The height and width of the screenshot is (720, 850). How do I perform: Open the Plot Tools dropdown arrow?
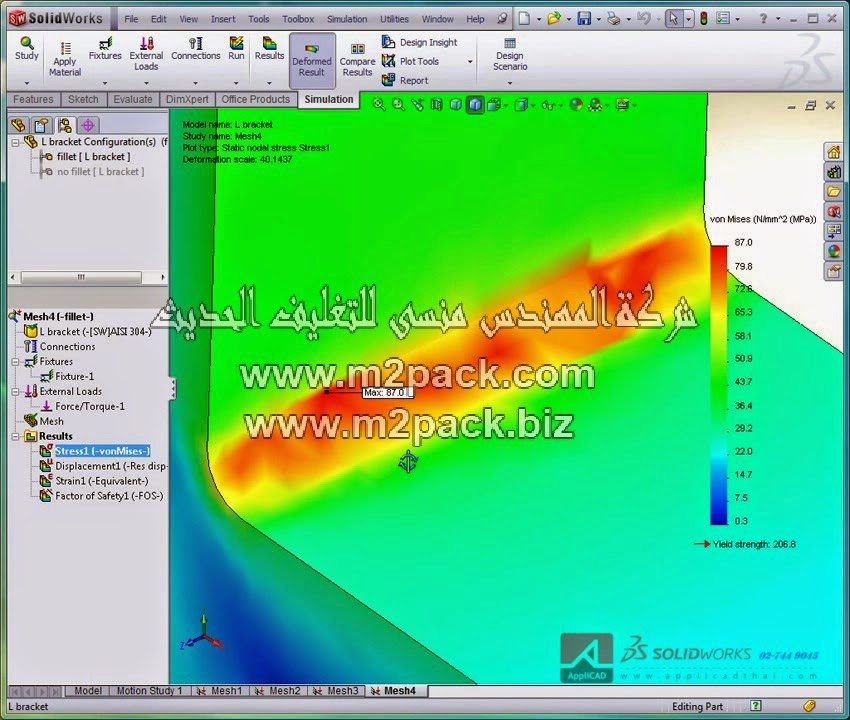pos(470,62)
